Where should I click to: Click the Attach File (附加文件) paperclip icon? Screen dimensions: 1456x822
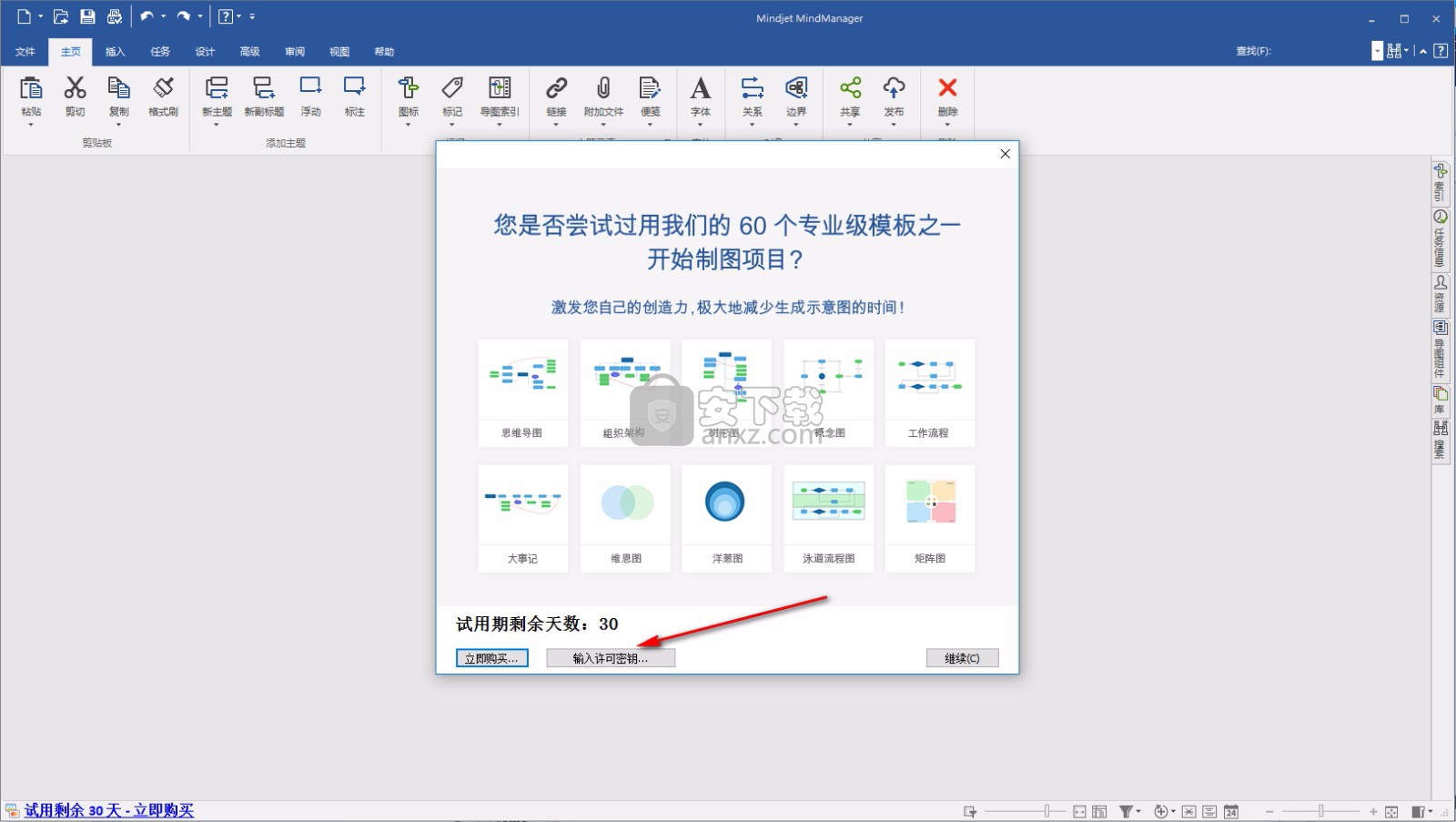pos(603,87)
